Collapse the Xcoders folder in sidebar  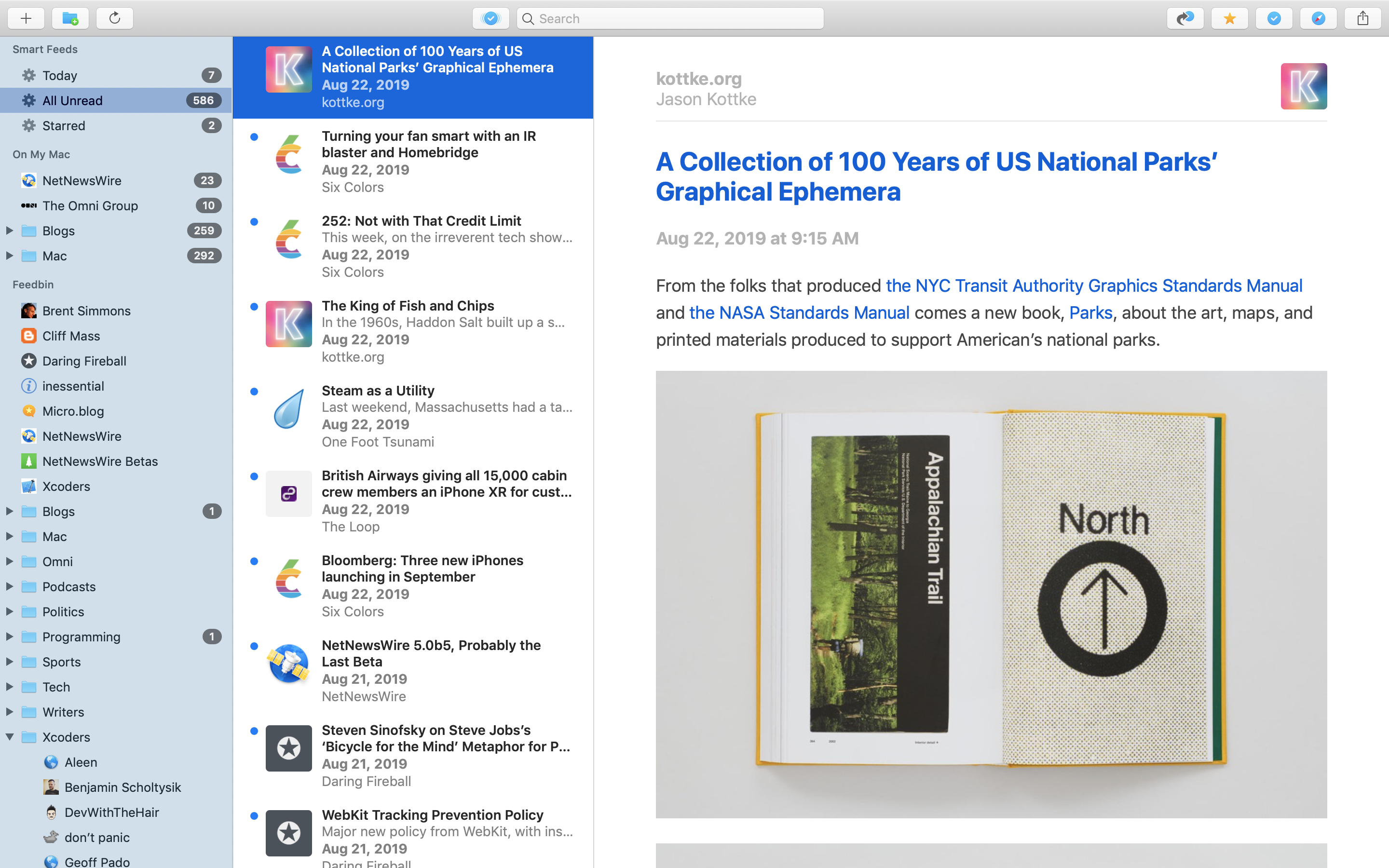coord(10,736)
